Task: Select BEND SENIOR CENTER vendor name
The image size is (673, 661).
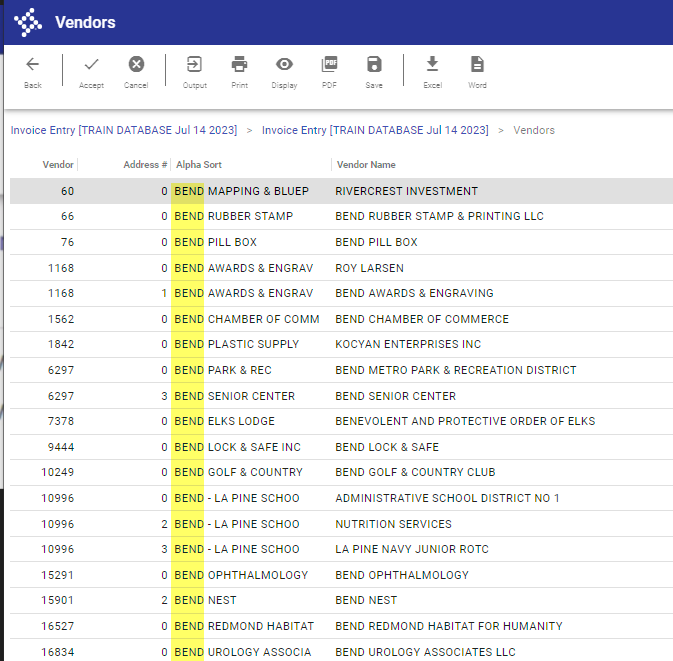Action: click(395, 396)
